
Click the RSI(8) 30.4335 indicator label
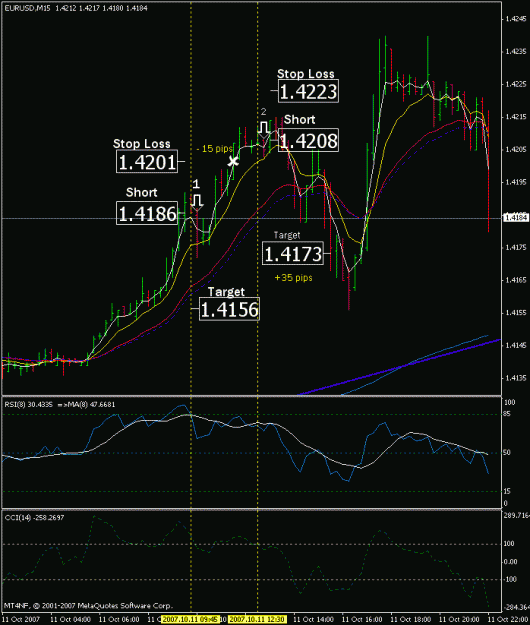coord(29,405)
